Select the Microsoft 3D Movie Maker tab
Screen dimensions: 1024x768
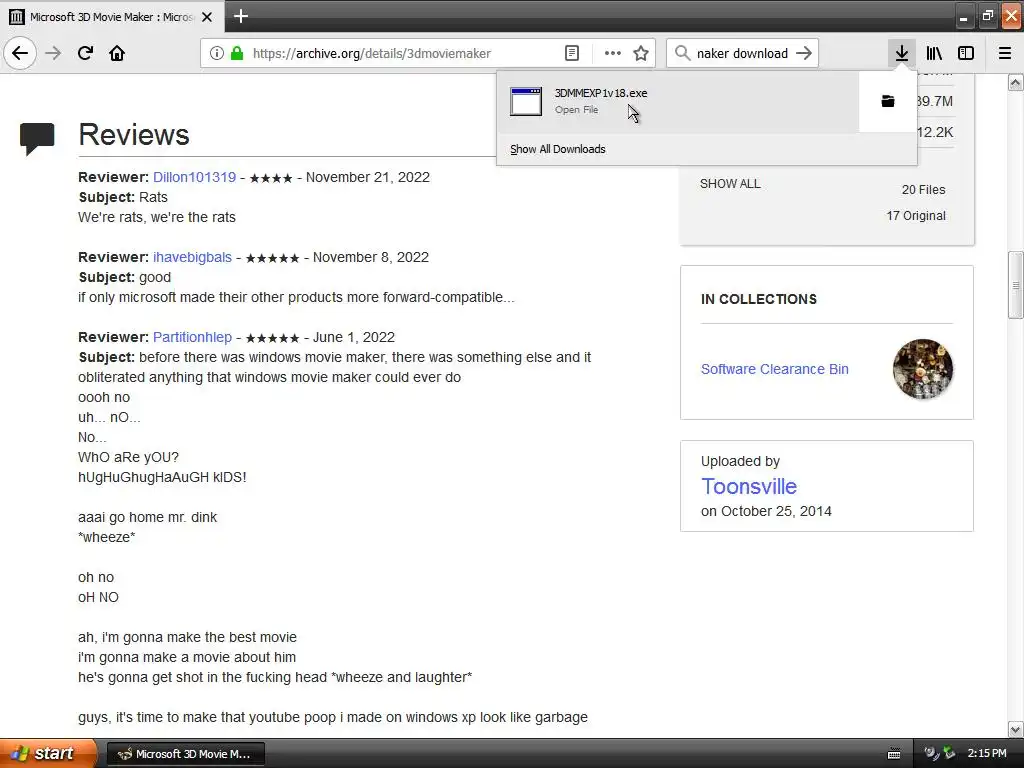(x=112, y=17)
